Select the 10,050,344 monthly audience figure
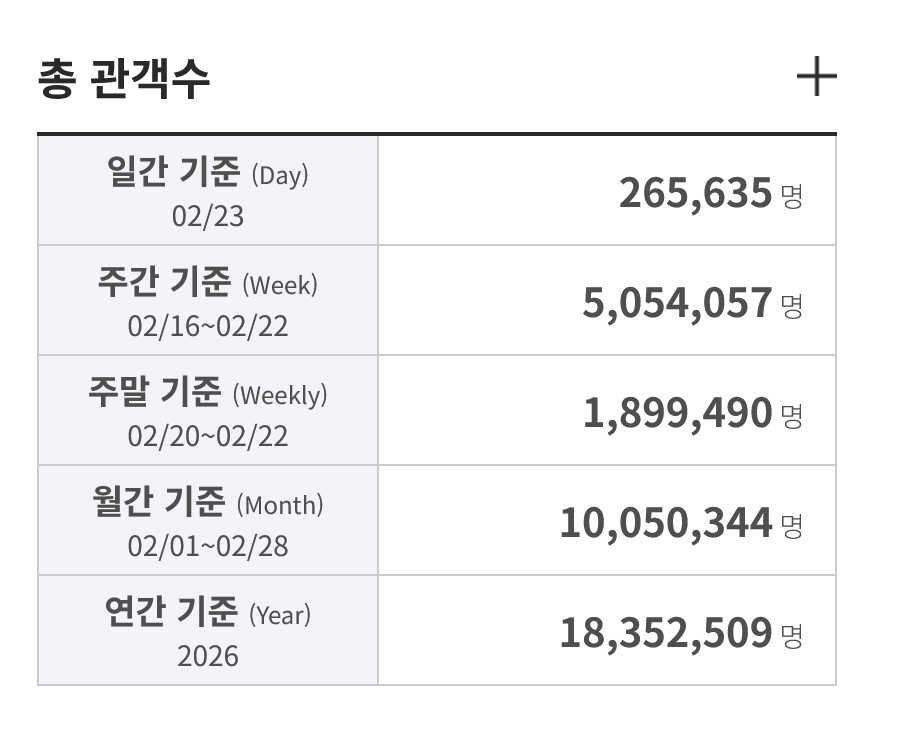The image size is (904, 750). (665, 523)
